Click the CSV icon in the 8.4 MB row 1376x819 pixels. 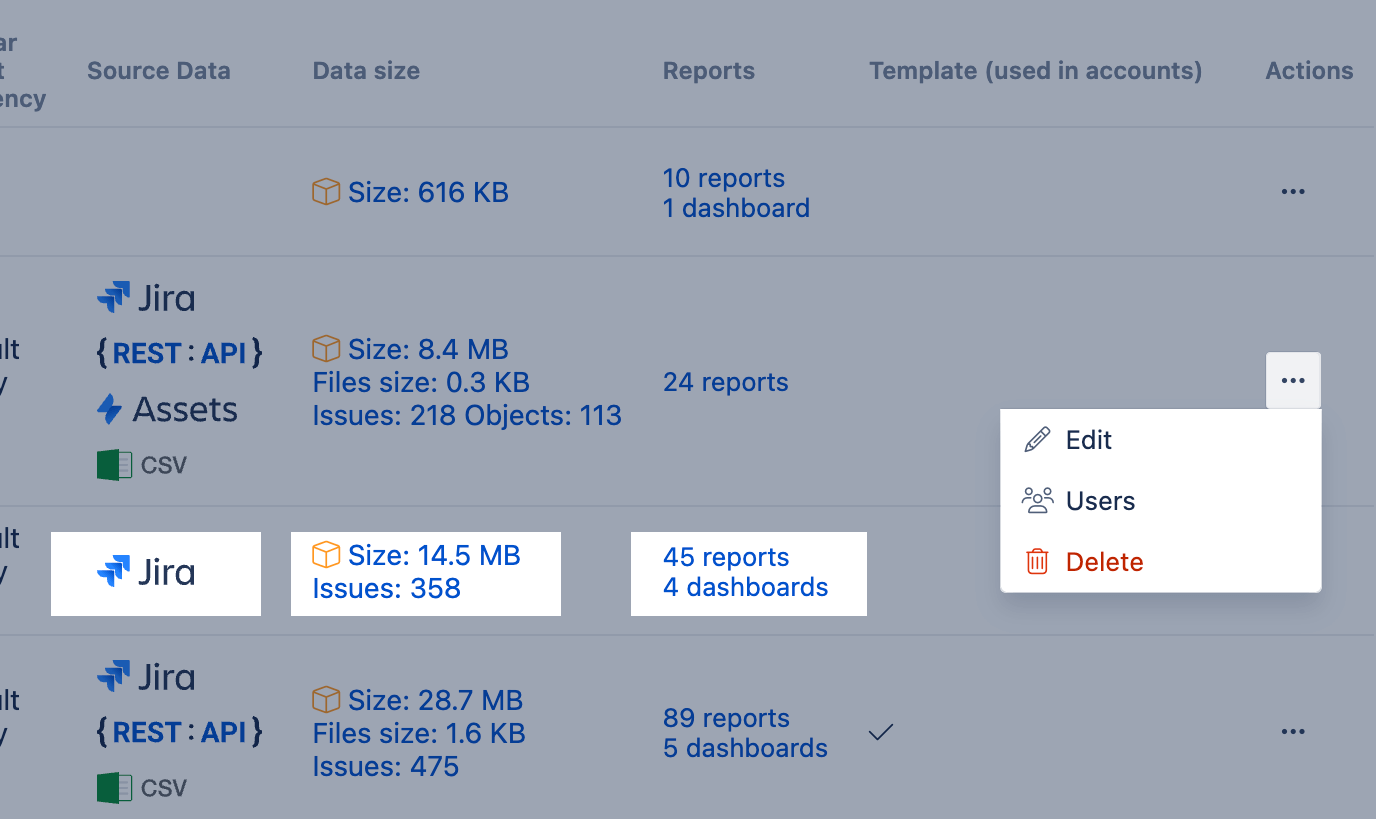[142, 465]
